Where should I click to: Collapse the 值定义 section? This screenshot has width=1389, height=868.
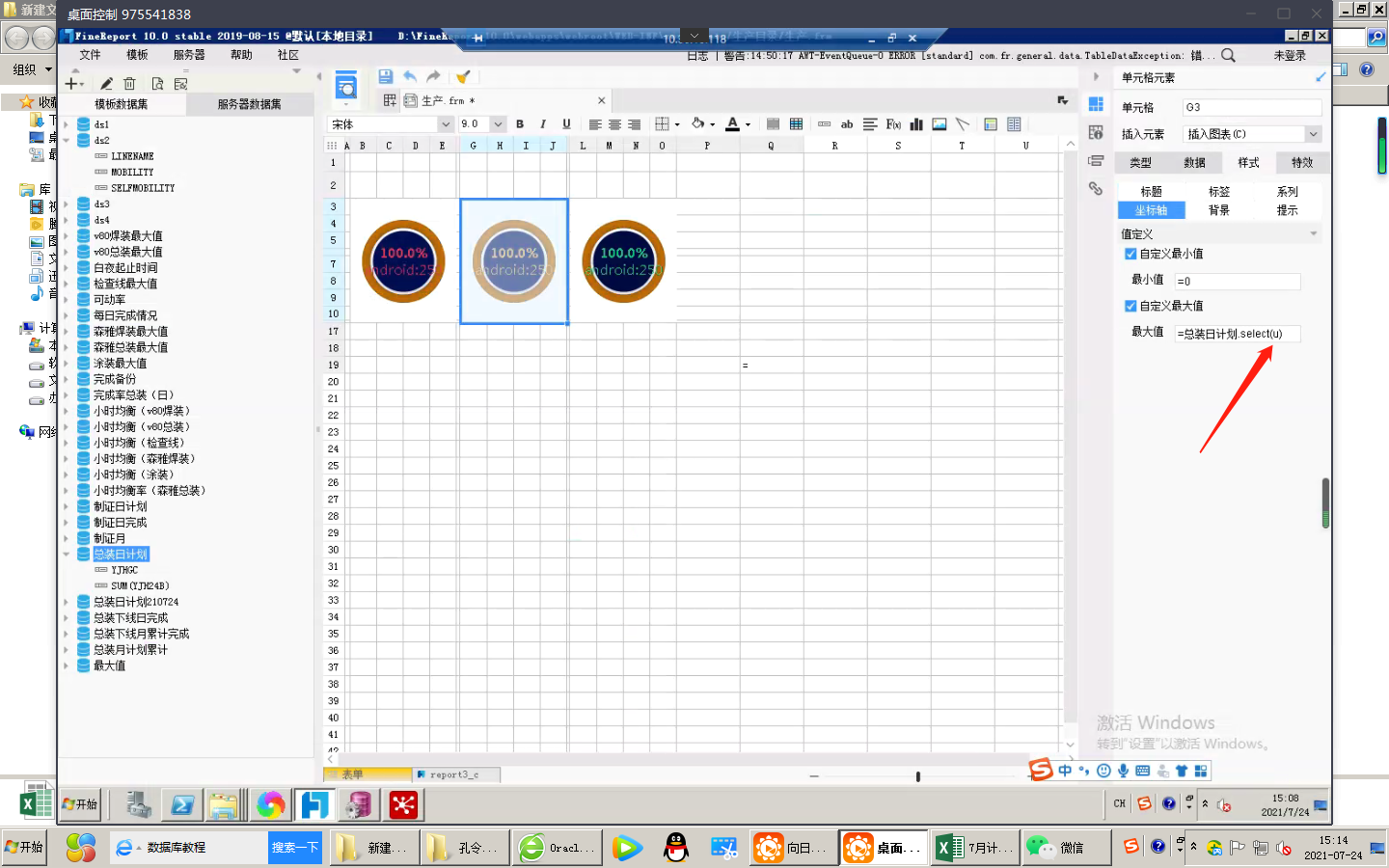[x=1313, y=234]
